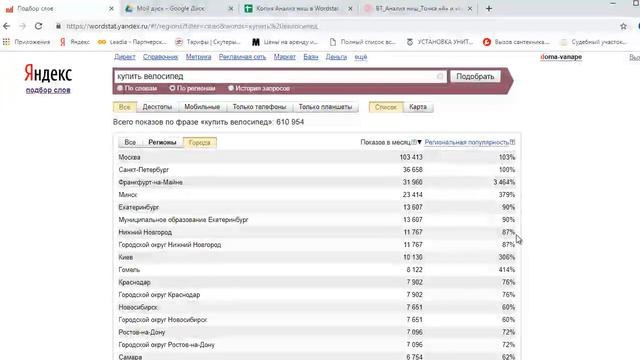The height and width of the screenshot is (360, 640).
Task: Select the История запросов radio button
Action: click(231, 88)
